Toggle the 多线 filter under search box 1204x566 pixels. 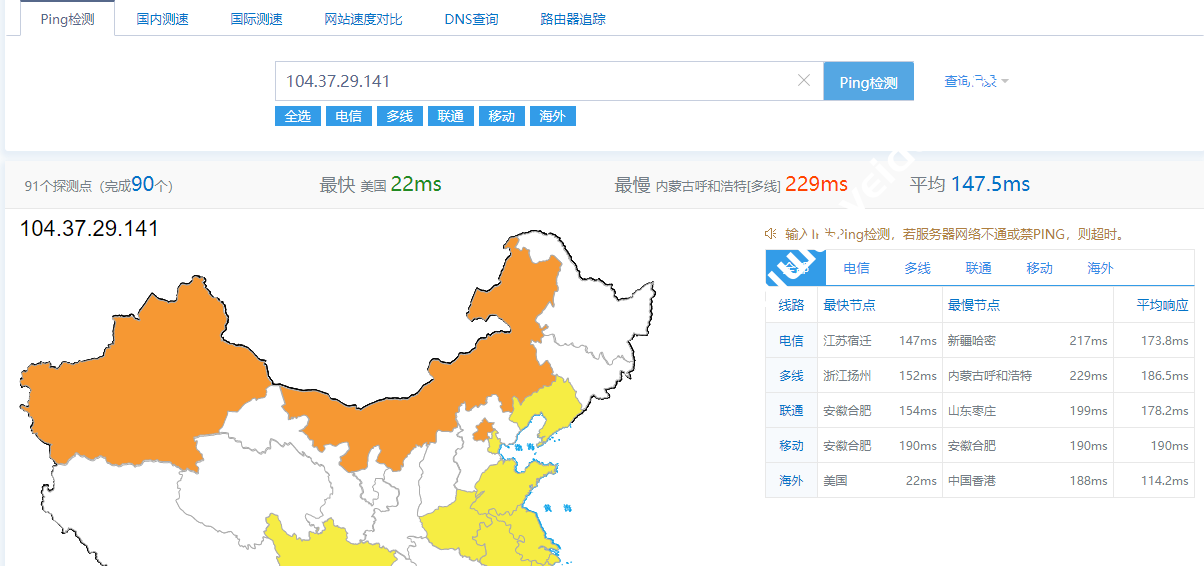click(x=400, y=116)
